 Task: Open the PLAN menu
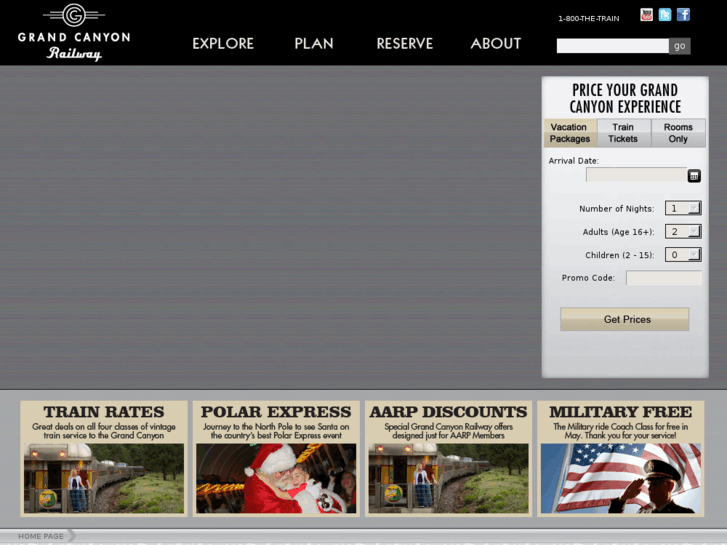(314, 44)
